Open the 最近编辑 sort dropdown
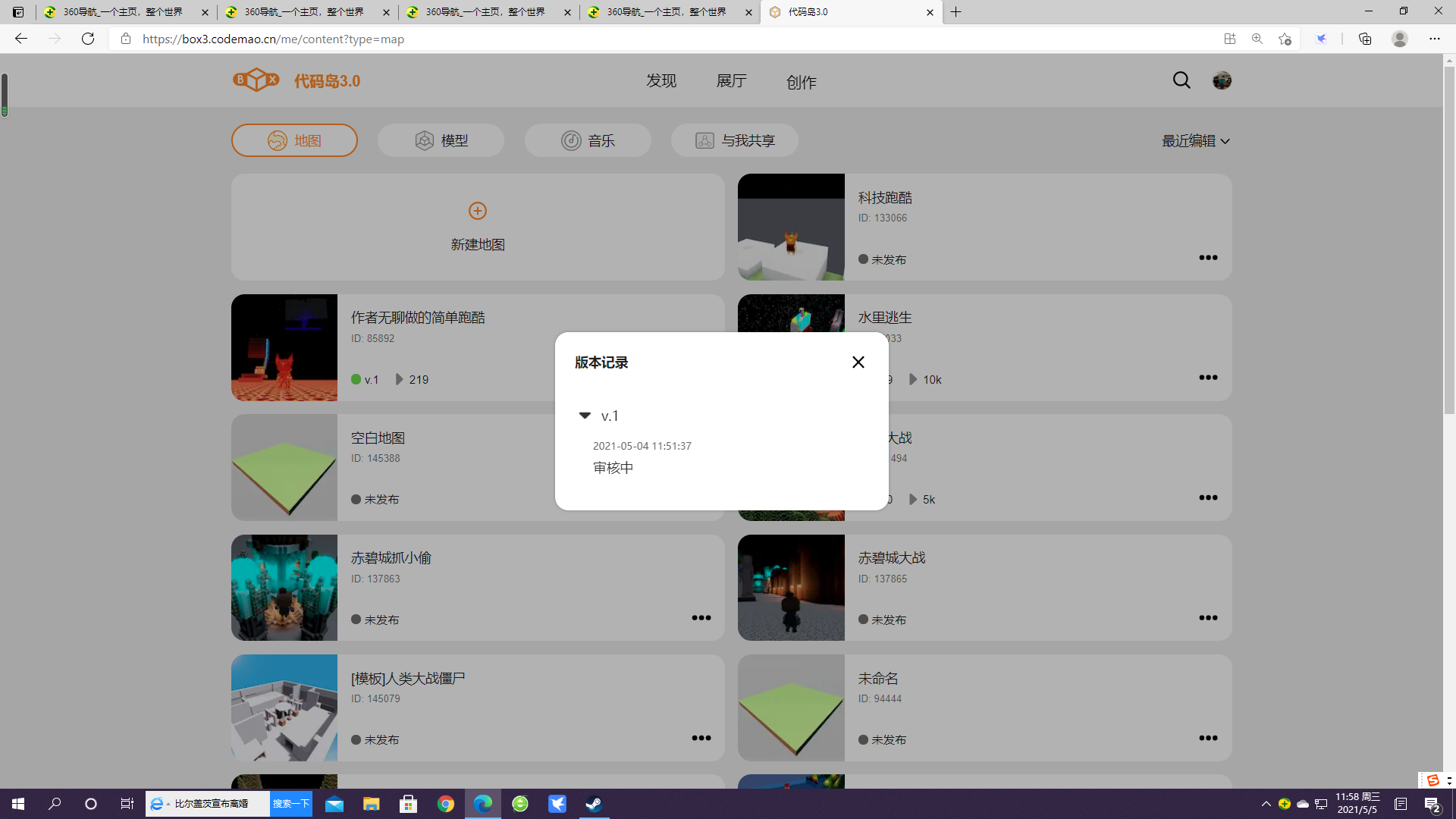Image resolution: width=1456 pixels, height=819 pixels. [x=1196, y=141]
